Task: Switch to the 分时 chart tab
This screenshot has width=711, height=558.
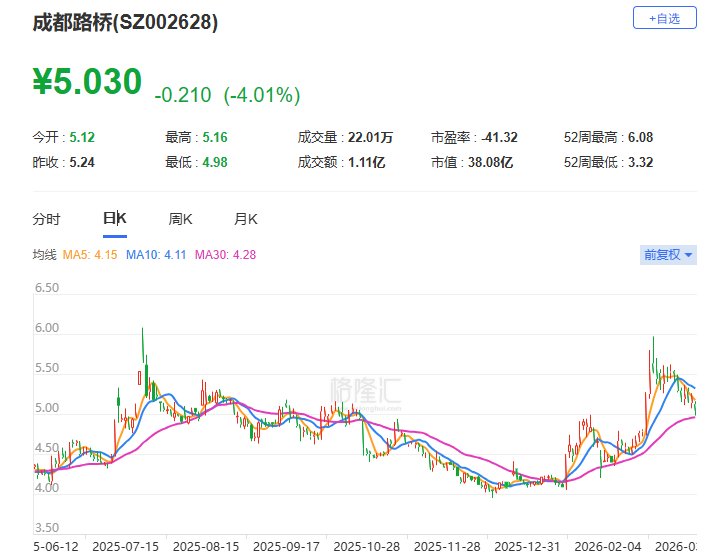Action: [46, 219]
